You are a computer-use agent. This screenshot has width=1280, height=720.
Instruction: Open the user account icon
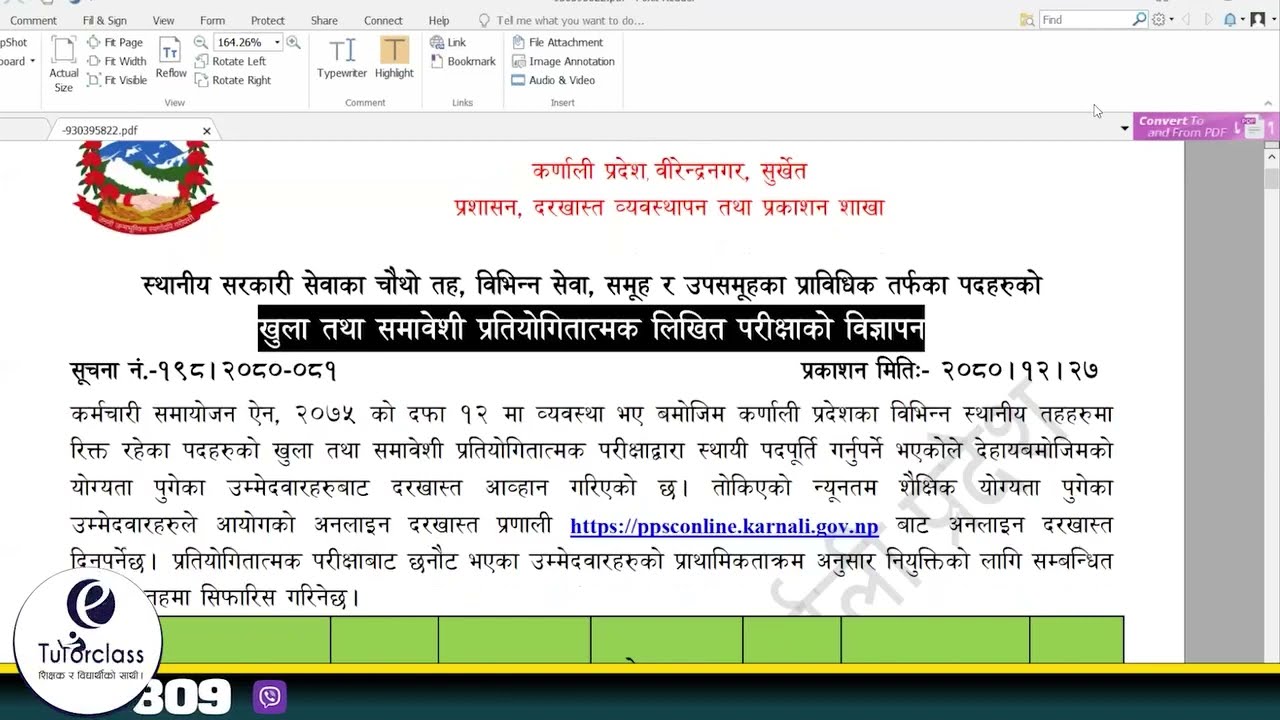click(x=1257, y=19)
